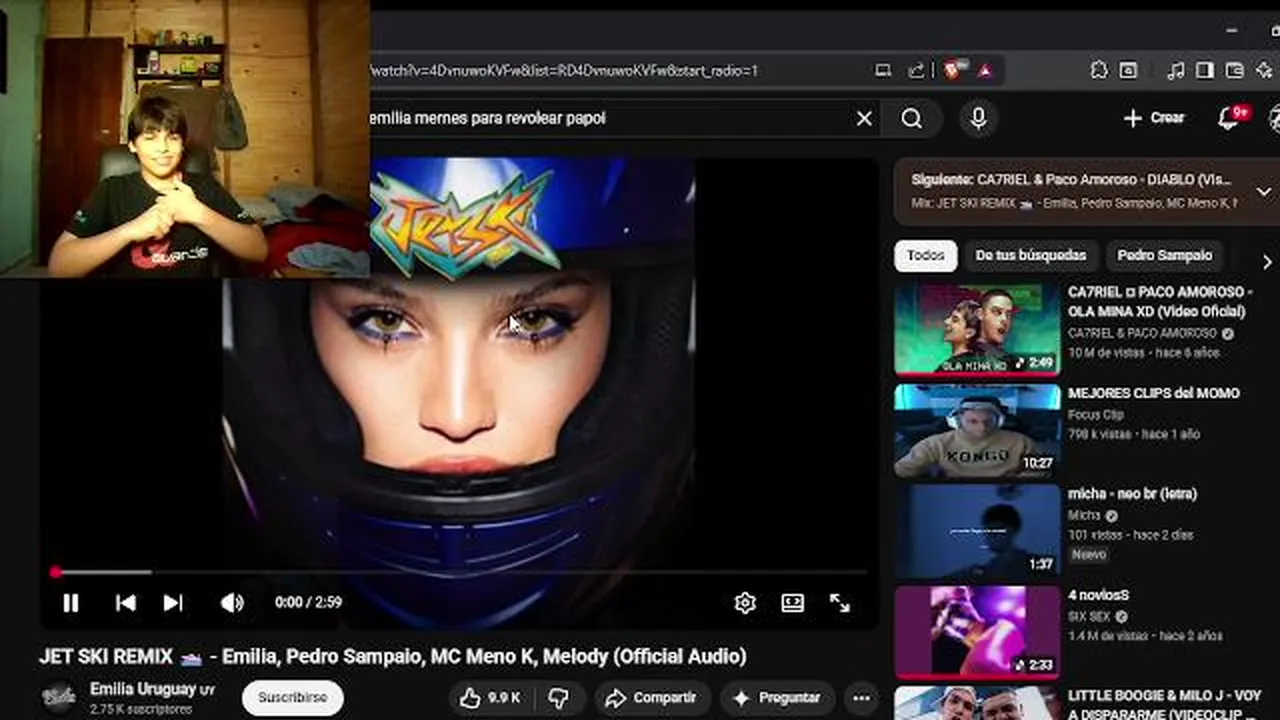Go to the previous video in the mix

click(x=125, y=603)
